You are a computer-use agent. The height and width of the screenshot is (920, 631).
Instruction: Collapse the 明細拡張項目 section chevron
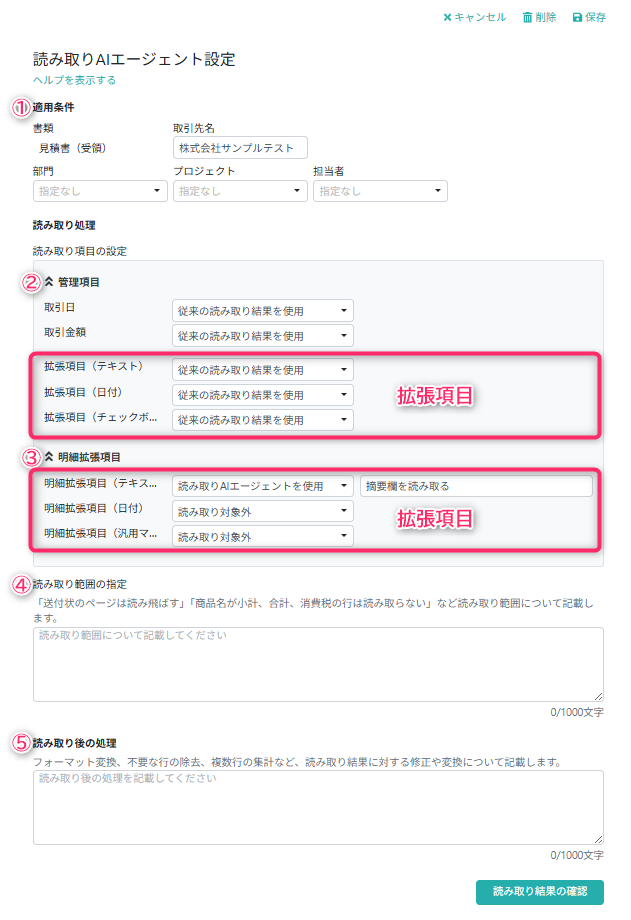point(48,457)
